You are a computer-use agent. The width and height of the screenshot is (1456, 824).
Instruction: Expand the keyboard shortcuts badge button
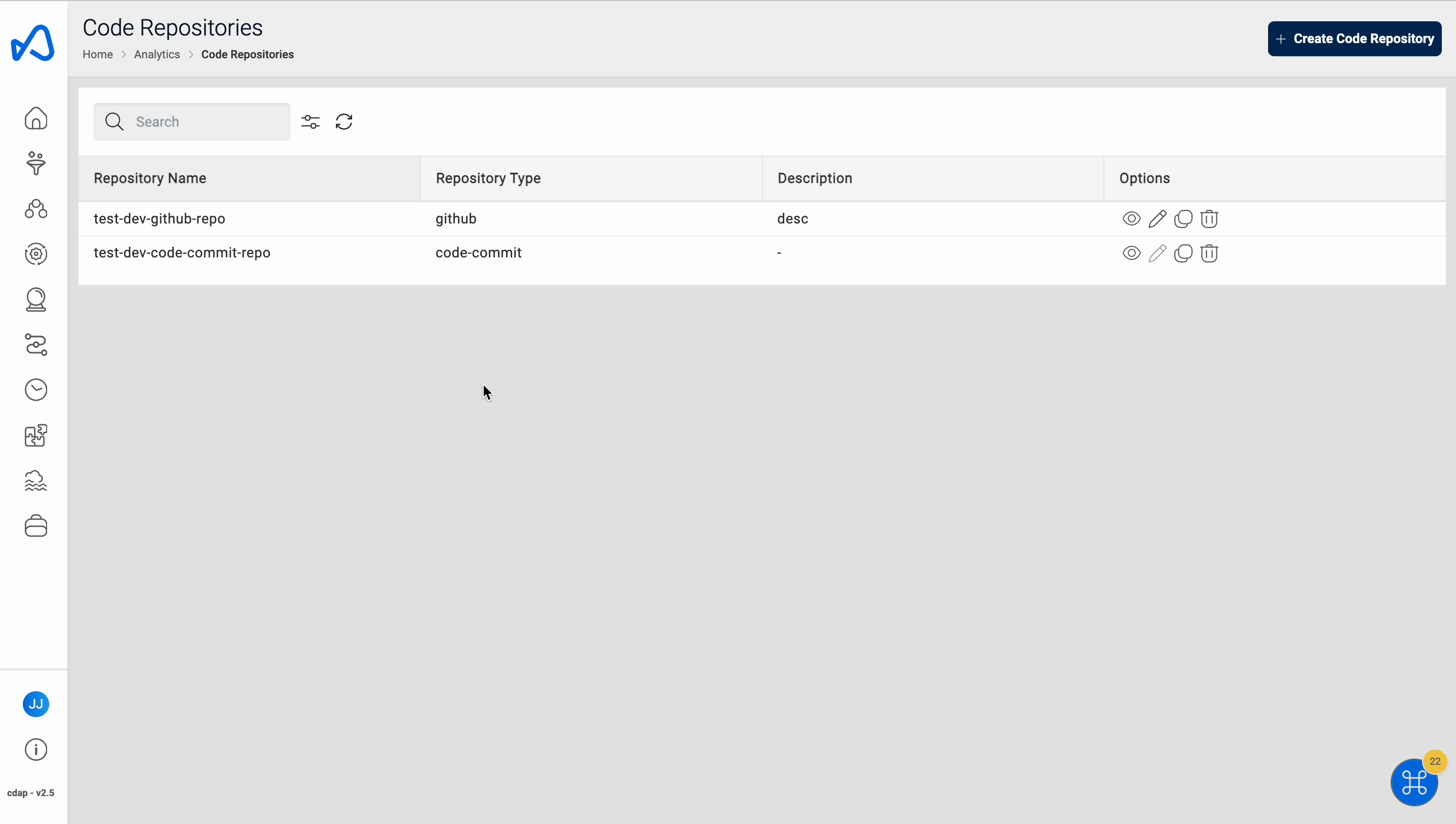click(x=1414, y=783)
